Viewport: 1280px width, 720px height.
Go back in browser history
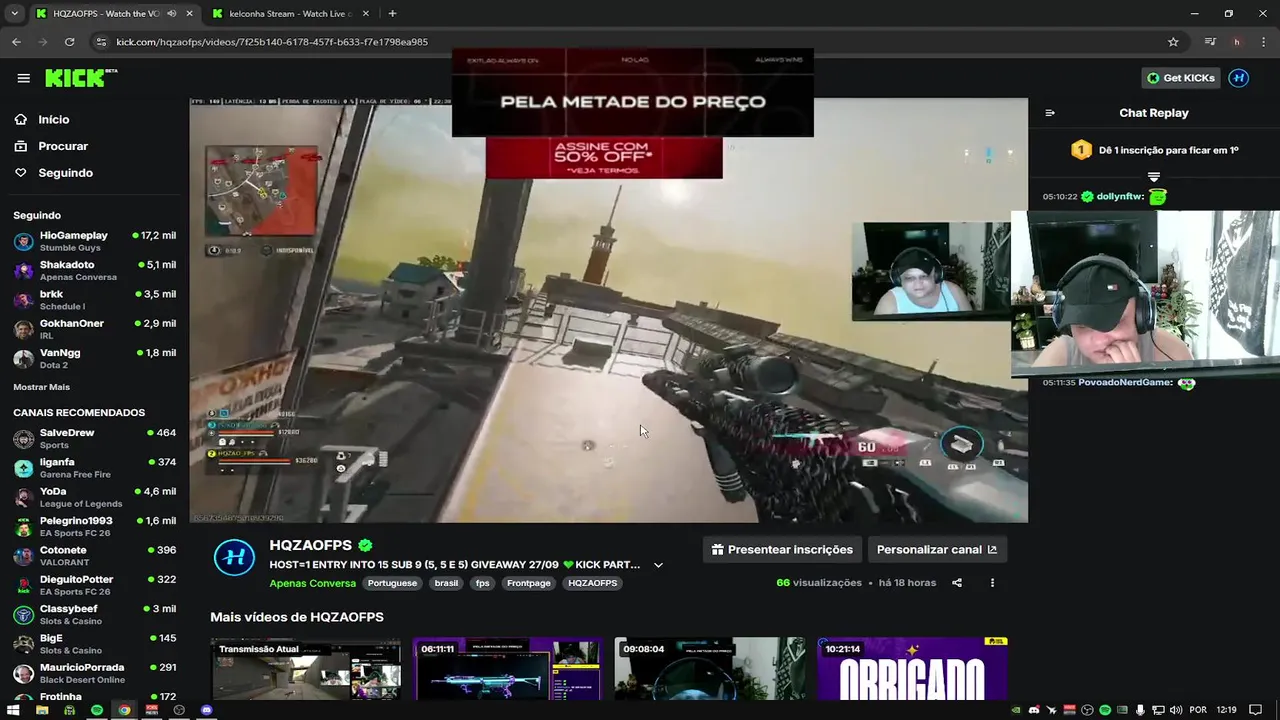(x=17, y=42)
